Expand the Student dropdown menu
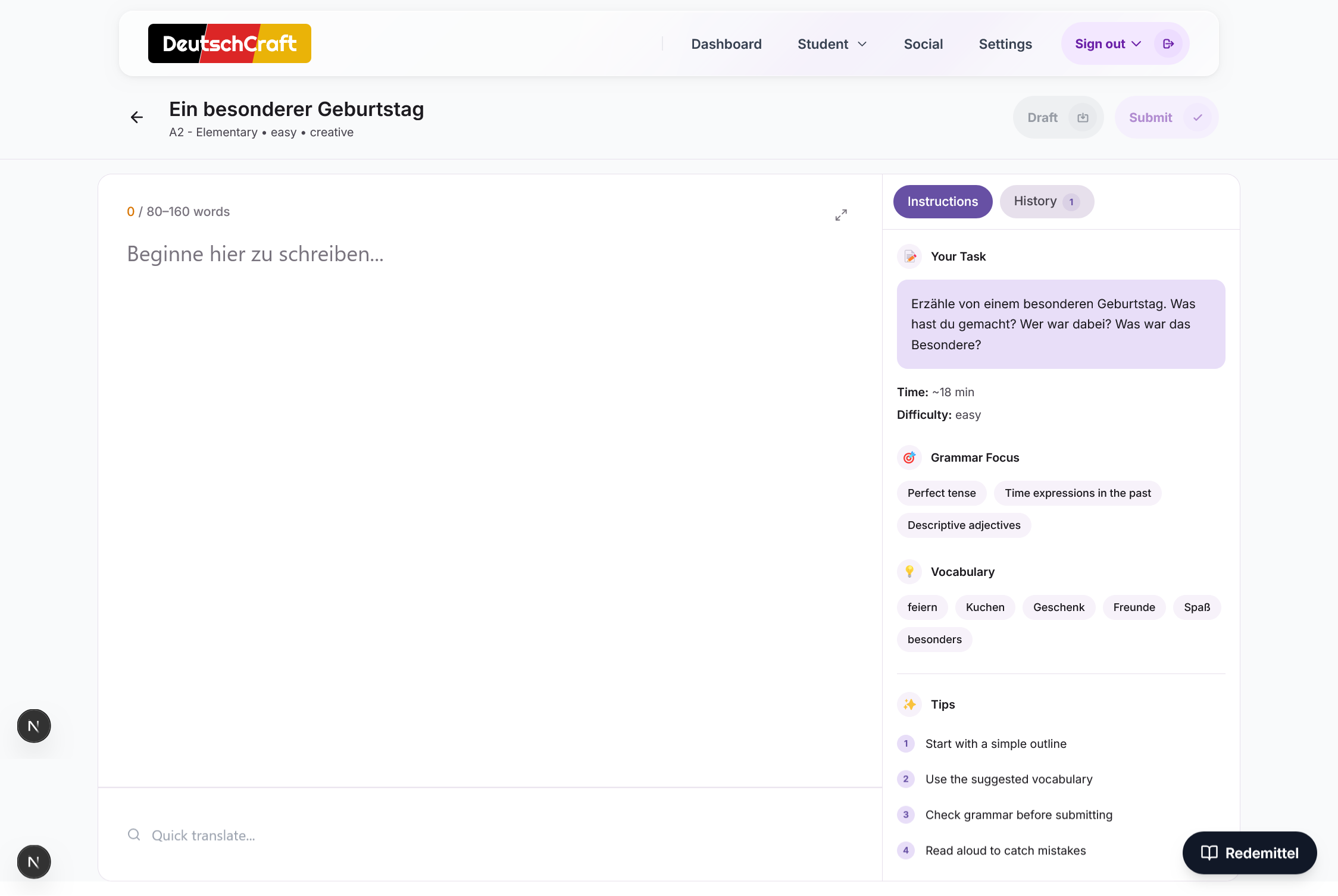The image size is (1338, 896). [832, 44]
